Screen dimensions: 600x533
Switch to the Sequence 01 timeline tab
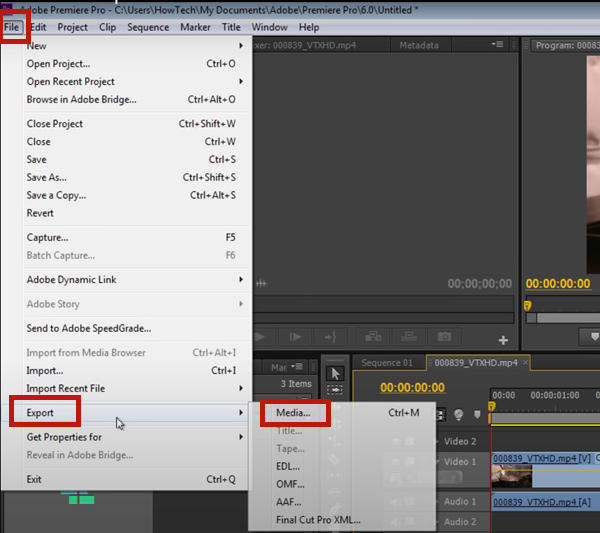click(x=387, y=363)
